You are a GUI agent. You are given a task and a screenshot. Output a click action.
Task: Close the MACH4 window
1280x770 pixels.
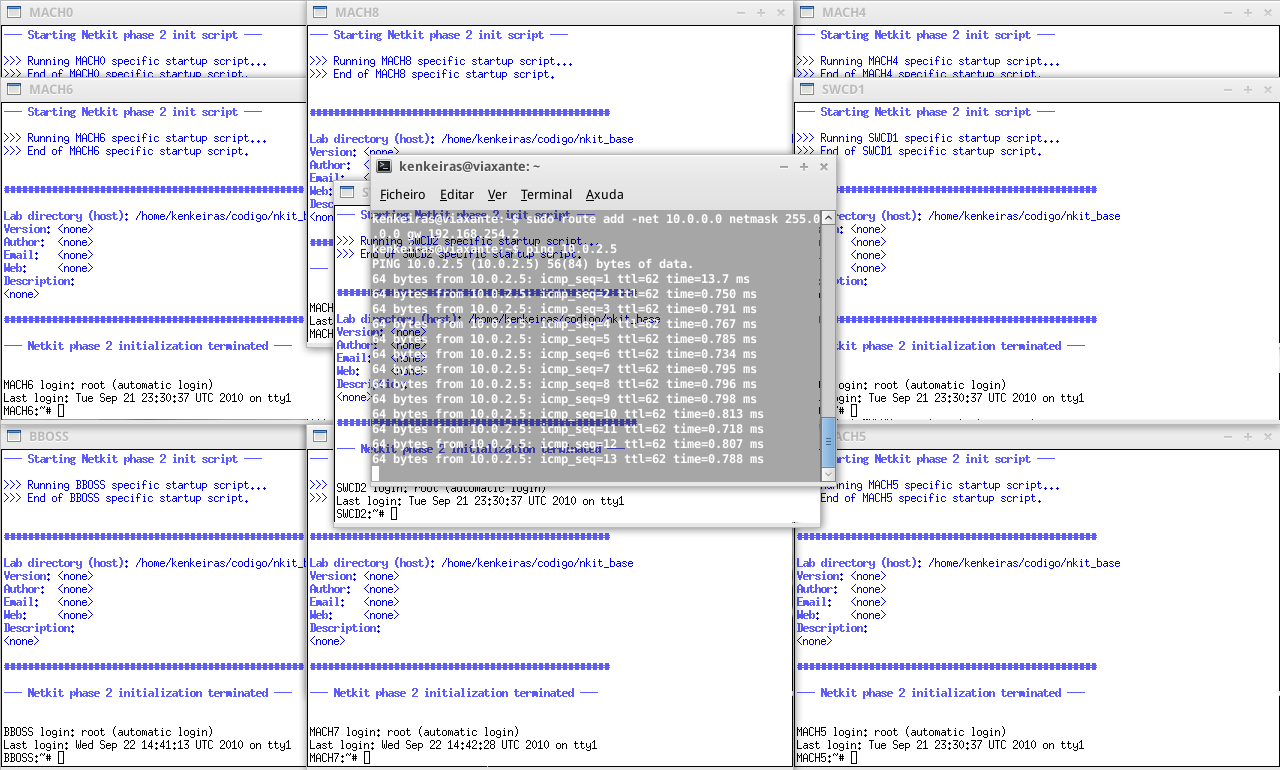pos(1268,12)
